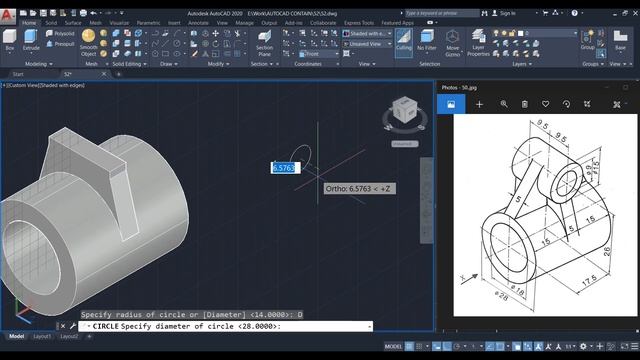Open the 'Unsaved View' dropdown
Screen dimensions: 640x360
(367, 44)
